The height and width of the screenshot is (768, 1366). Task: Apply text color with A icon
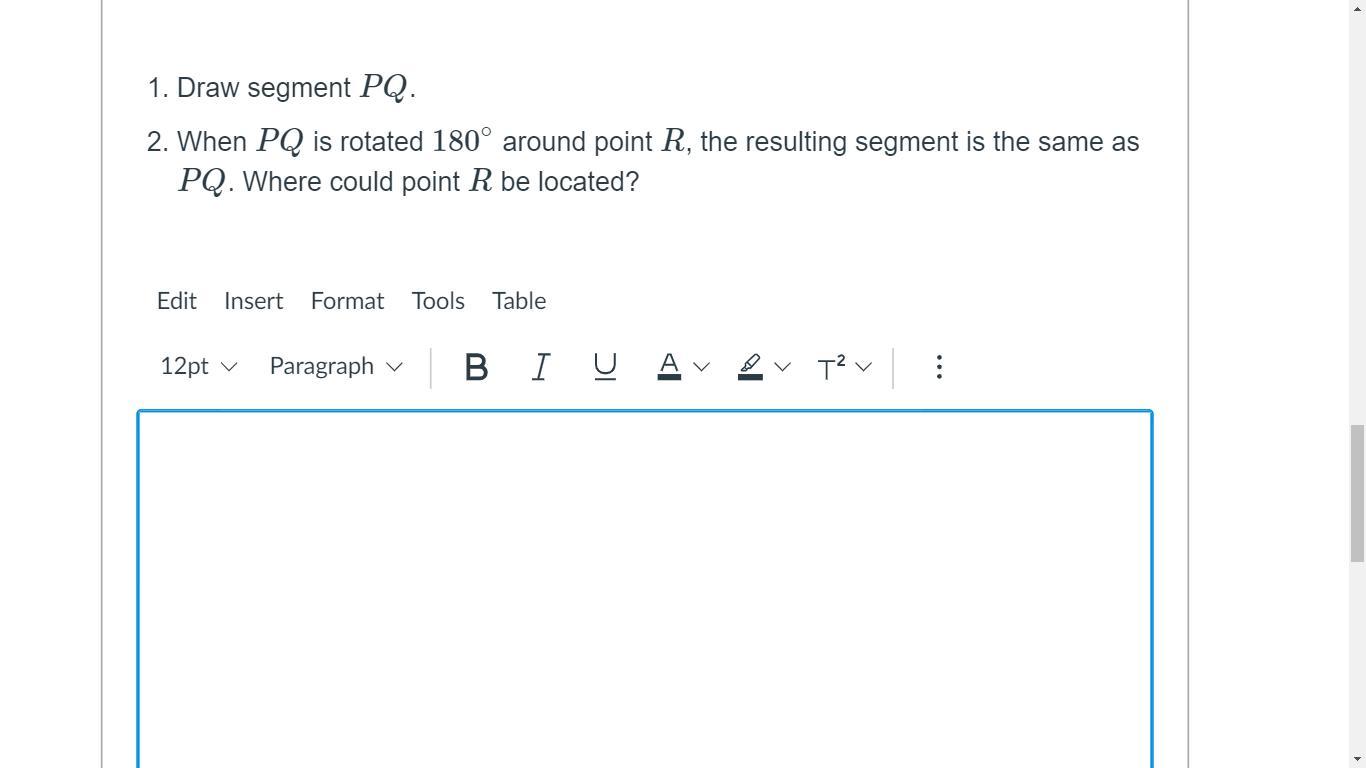[x=669, y=367]
